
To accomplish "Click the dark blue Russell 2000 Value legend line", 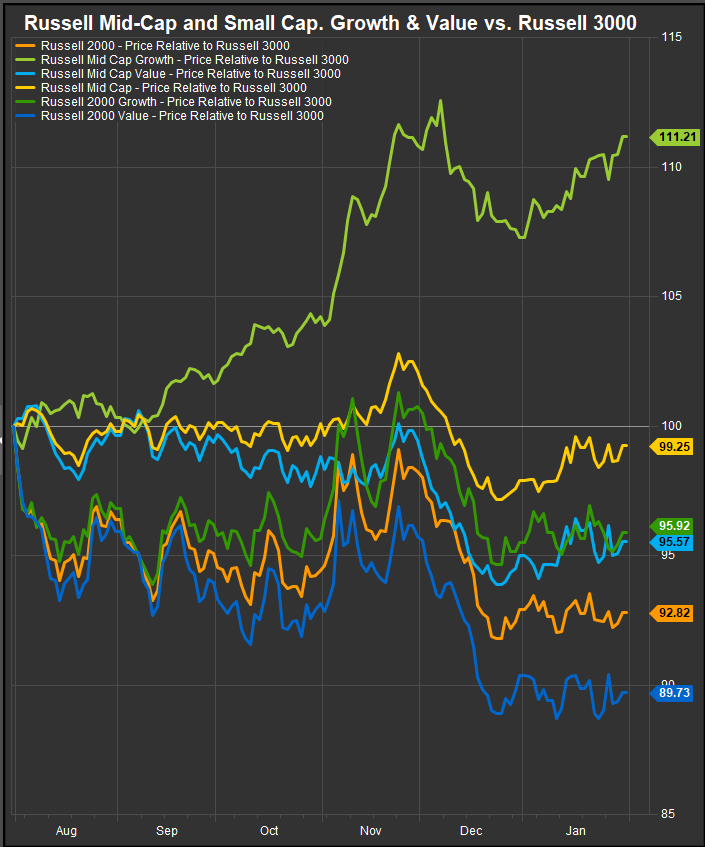I will coord(25,116).
